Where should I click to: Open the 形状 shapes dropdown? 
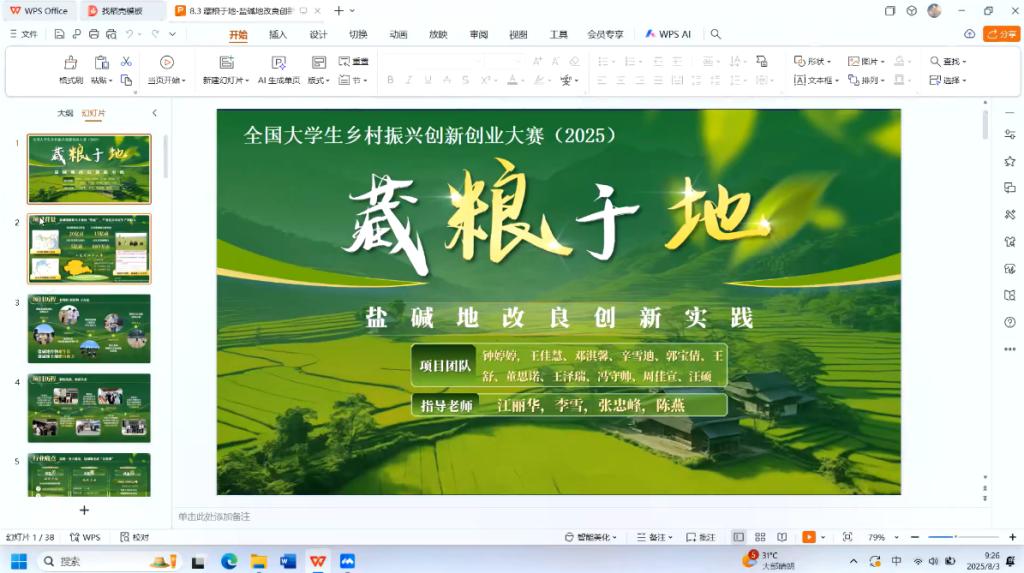click(x=812, y=61)
